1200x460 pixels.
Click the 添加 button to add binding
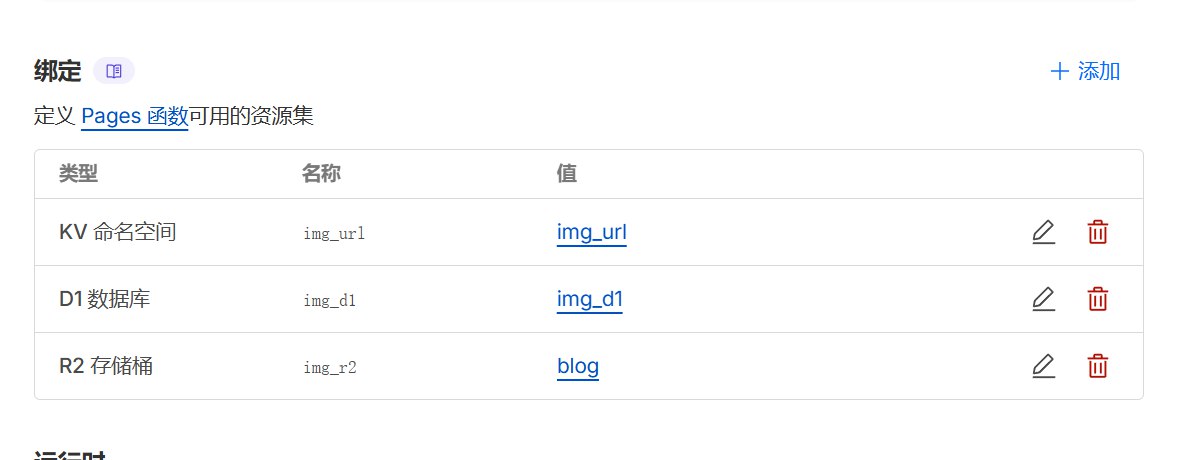[x=1085, y=71]
